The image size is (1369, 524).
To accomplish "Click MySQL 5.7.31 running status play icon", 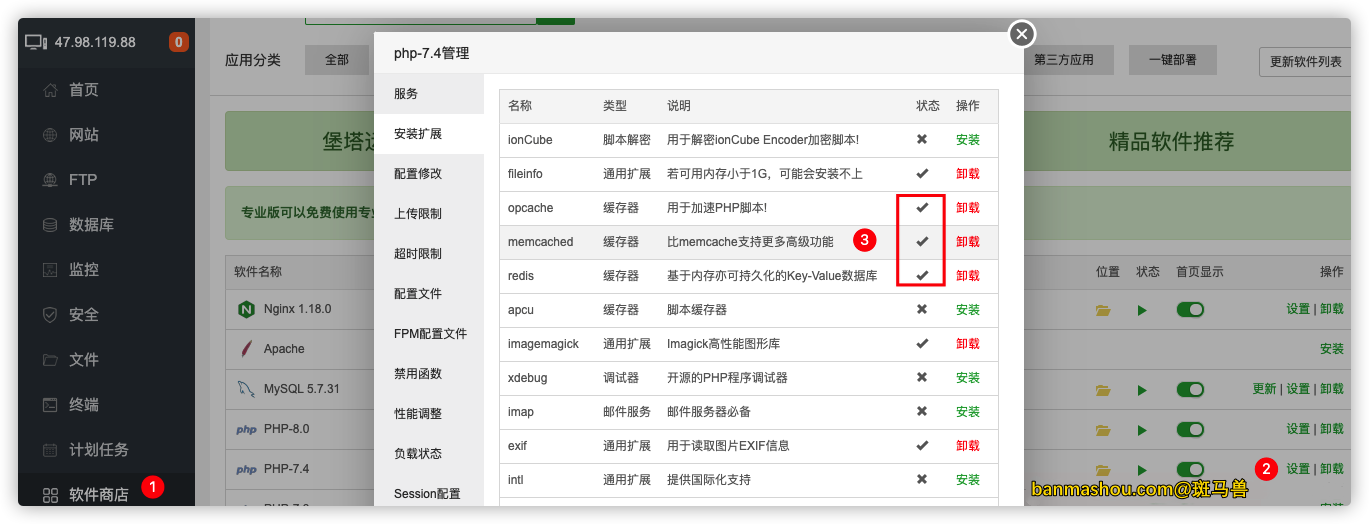I will (x=1142, y=390).
